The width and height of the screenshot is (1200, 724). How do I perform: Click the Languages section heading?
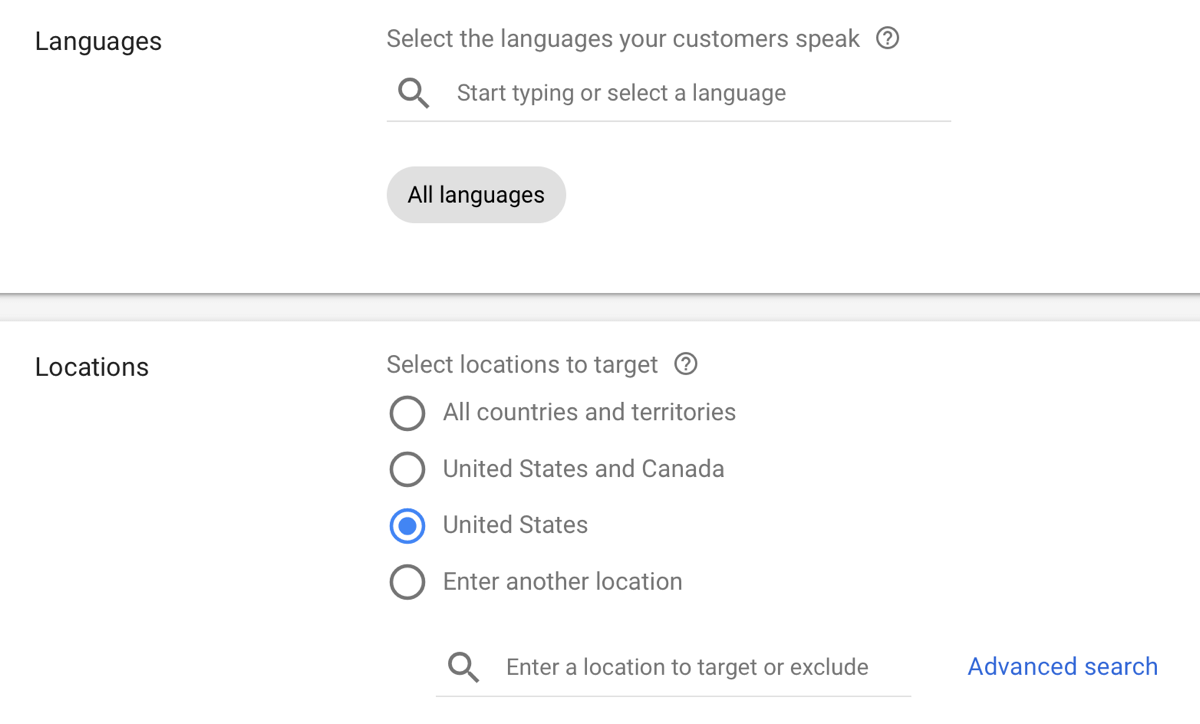tap(98, 42)
